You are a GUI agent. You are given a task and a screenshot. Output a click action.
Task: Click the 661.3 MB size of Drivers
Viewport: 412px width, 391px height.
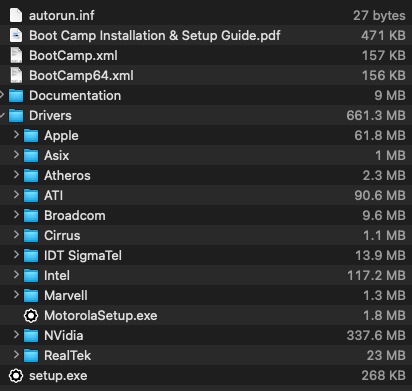[x=376, y=116]
